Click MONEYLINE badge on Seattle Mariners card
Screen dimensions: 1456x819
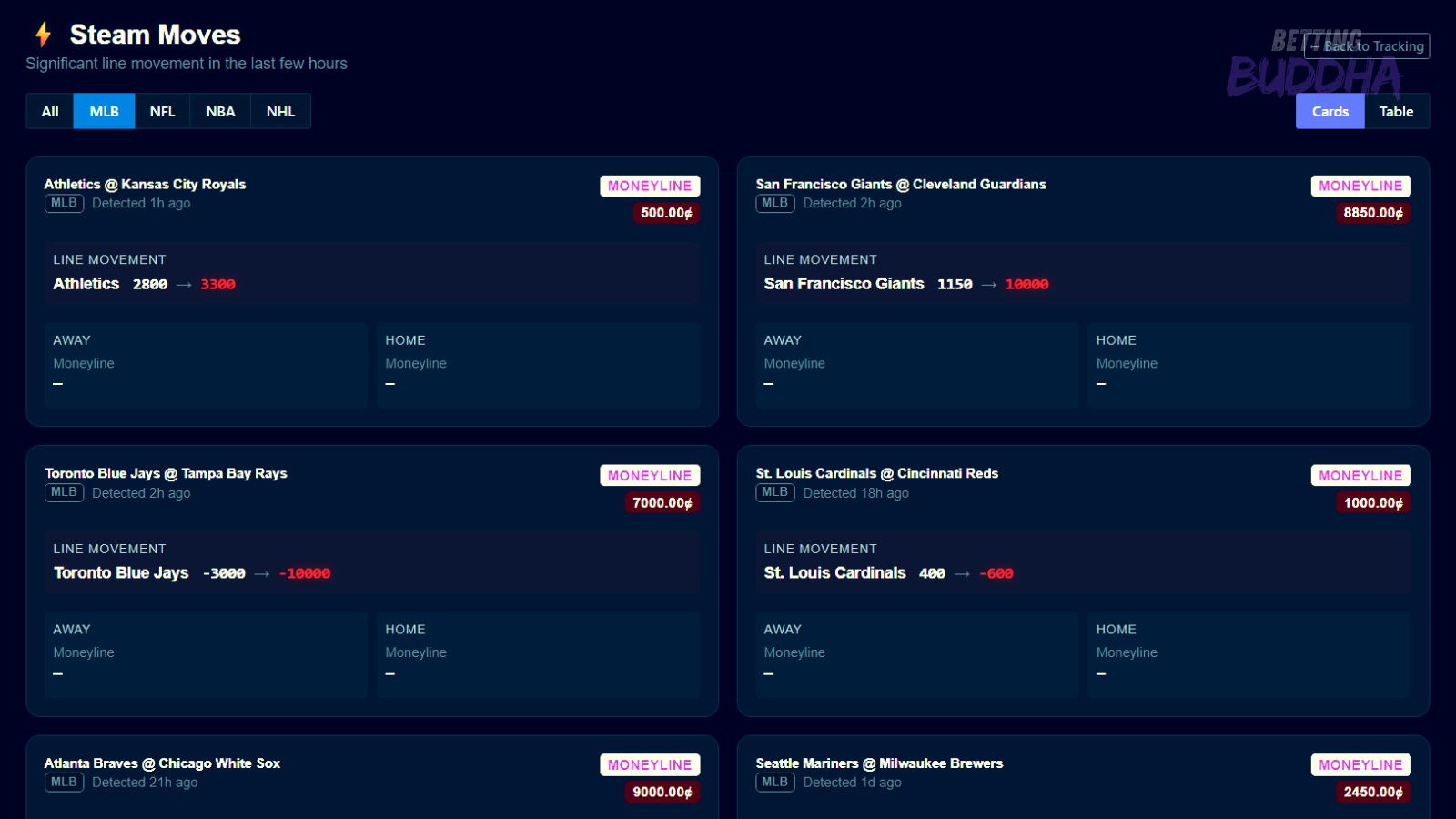(1360, 764)
